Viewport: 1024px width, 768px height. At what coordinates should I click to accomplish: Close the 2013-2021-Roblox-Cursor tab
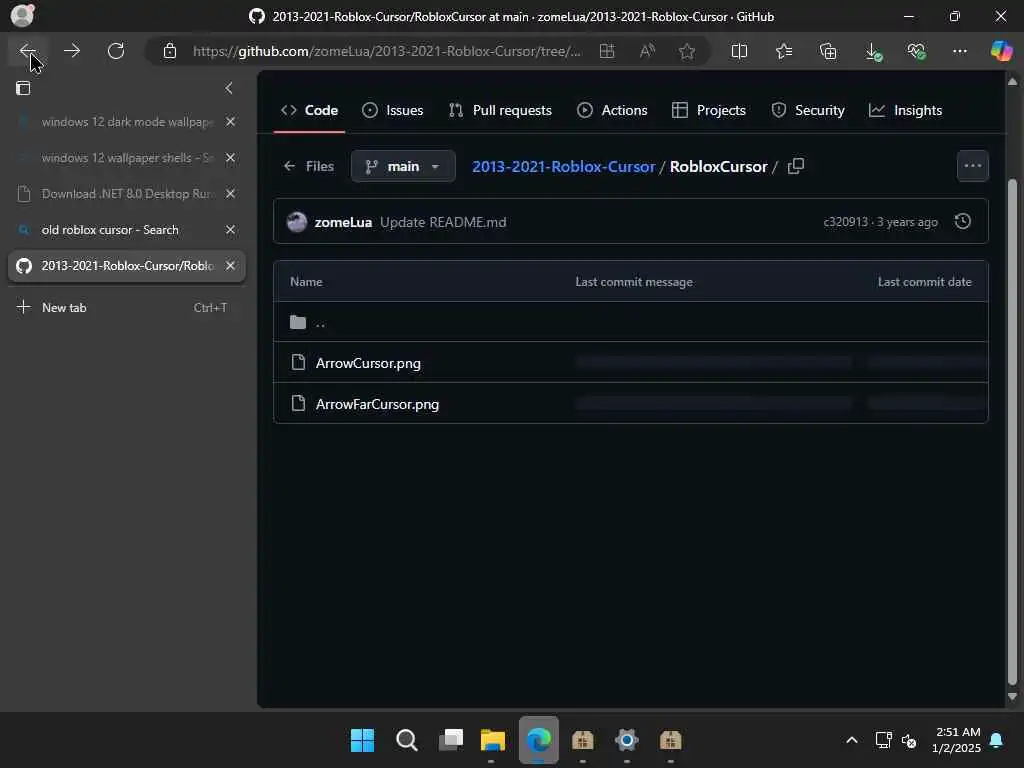(x=231, y=266)
